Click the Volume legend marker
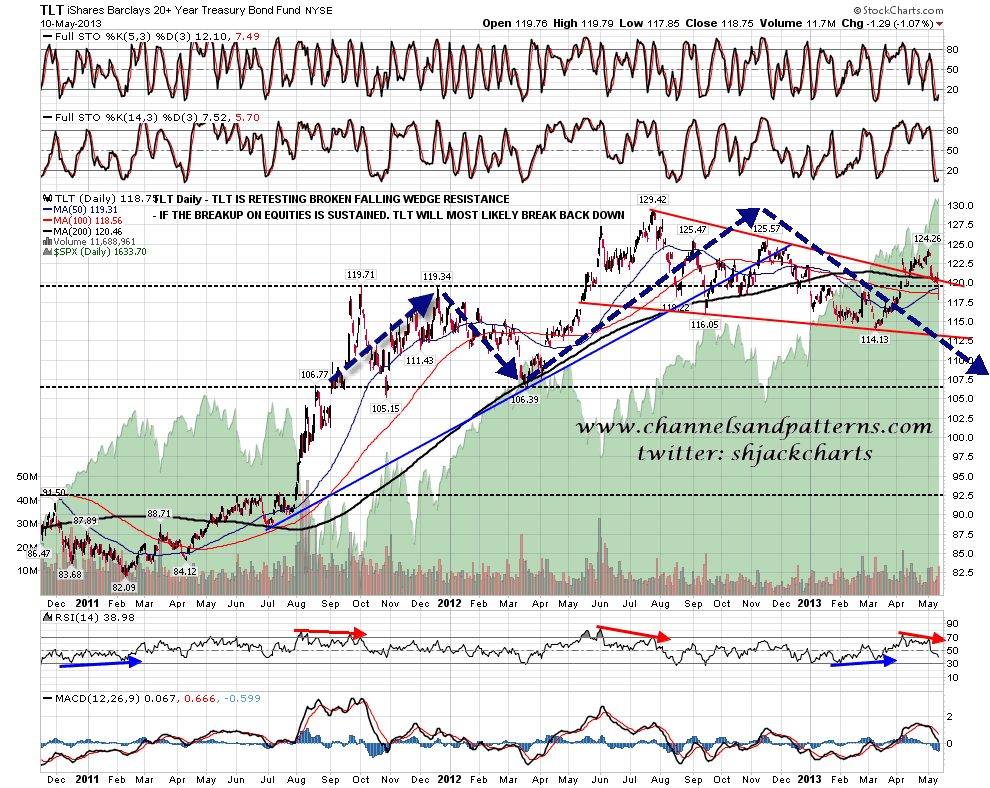 47,242
